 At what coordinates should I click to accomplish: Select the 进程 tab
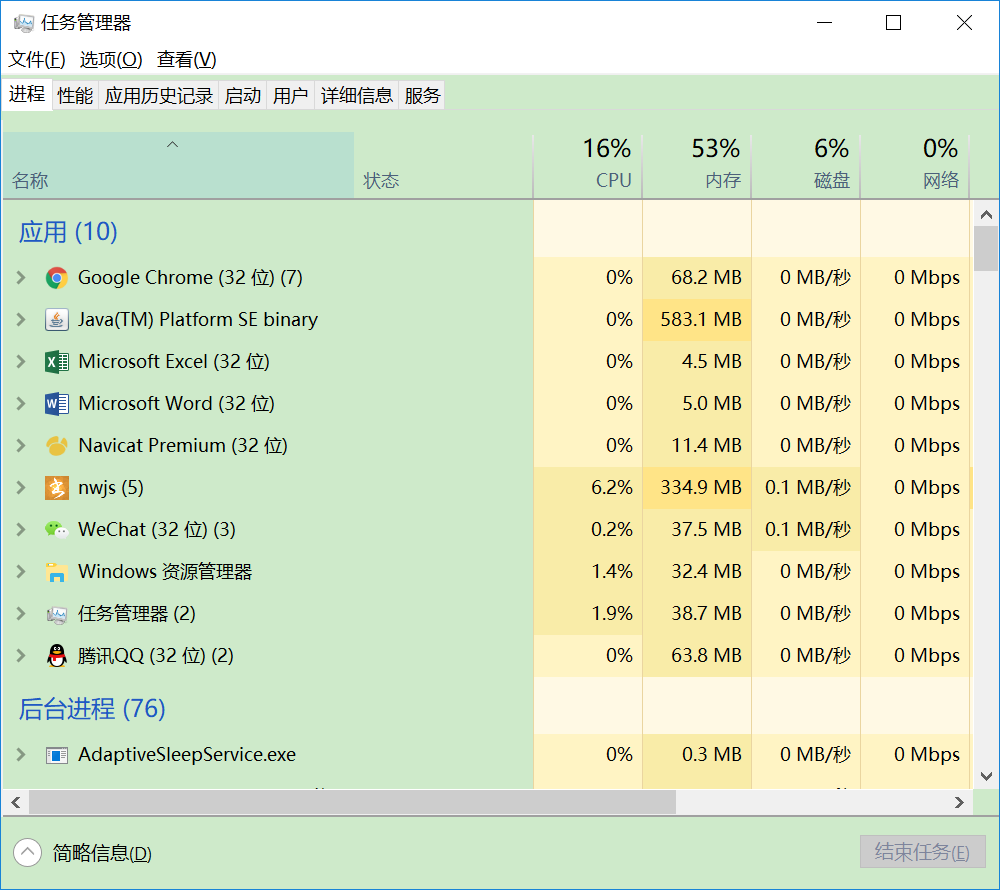[x=27, y=94]
